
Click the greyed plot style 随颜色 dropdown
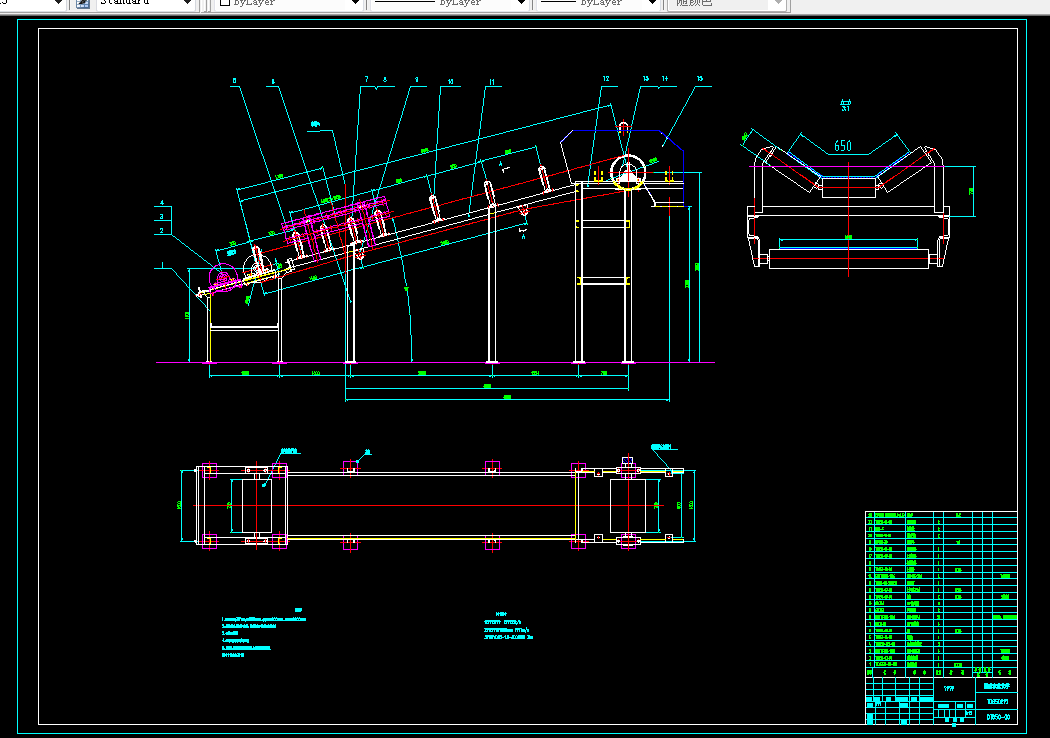point(726,4)
